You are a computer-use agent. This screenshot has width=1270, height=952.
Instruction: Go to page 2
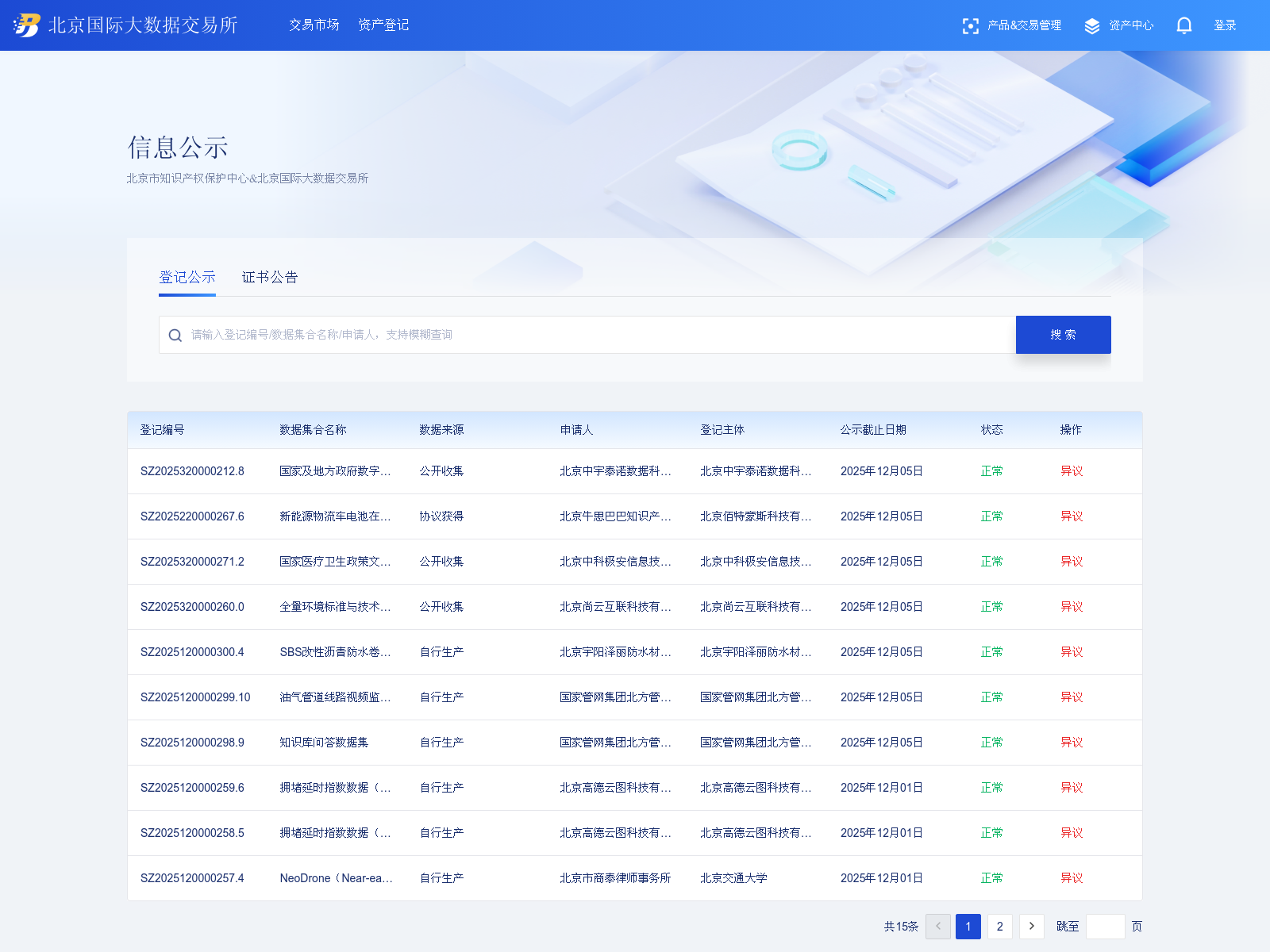[1000, 927]
